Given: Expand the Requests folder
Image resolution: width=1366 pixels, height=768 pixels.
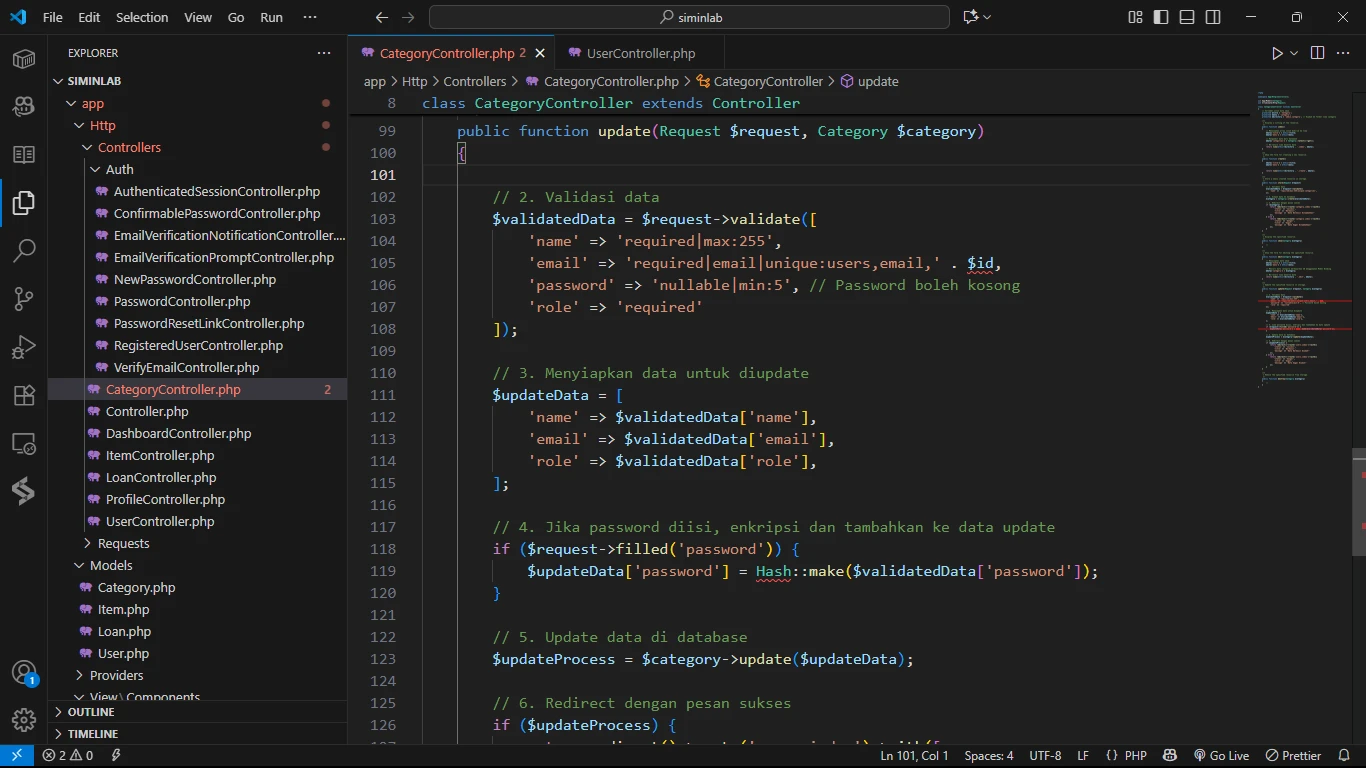Looking at the screenshot, I should click(123, 543).
